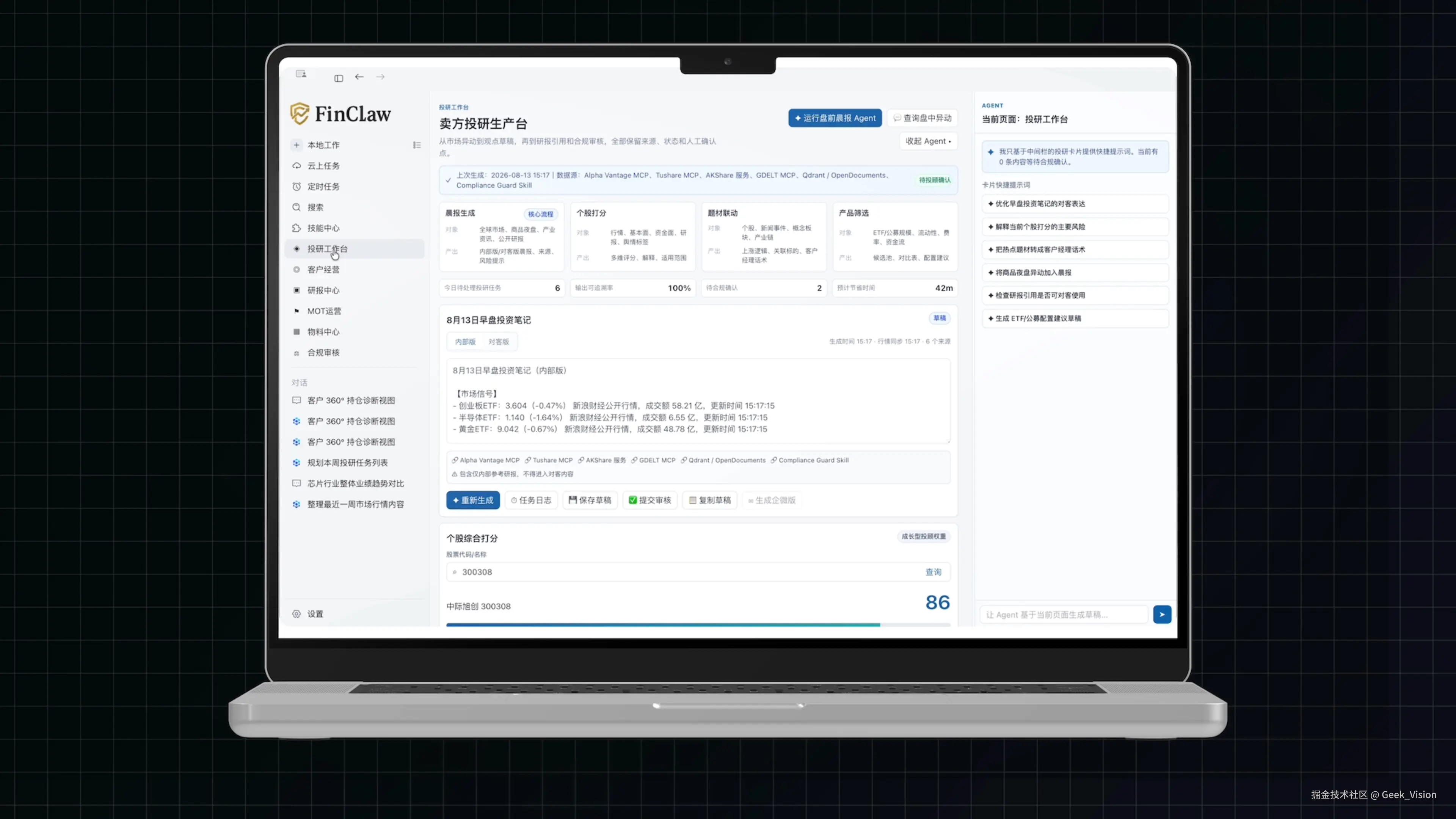Viewport: 1456px width, 819px height.
Task: Click 保存草稿 to save the draft
Action: tap(590, 500)
